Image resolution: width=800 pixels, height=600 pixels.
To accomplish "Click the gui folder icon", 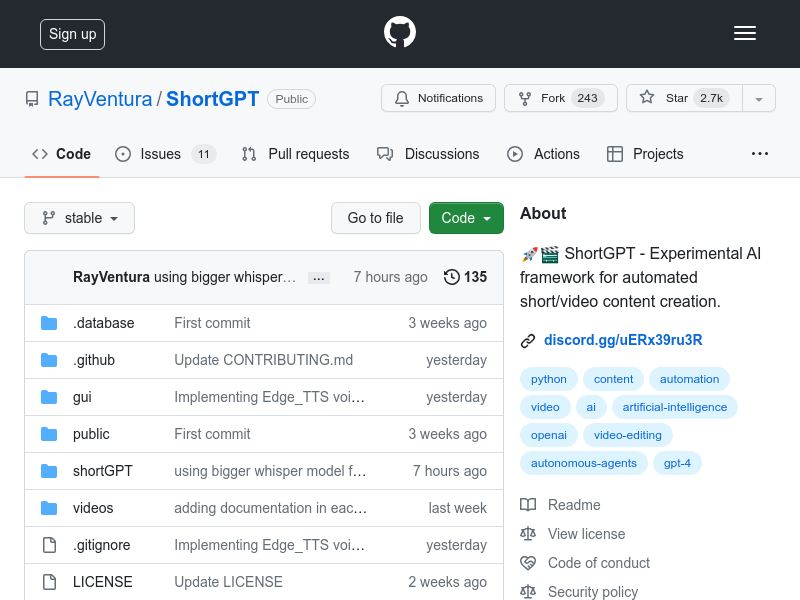I will point(49,397).
